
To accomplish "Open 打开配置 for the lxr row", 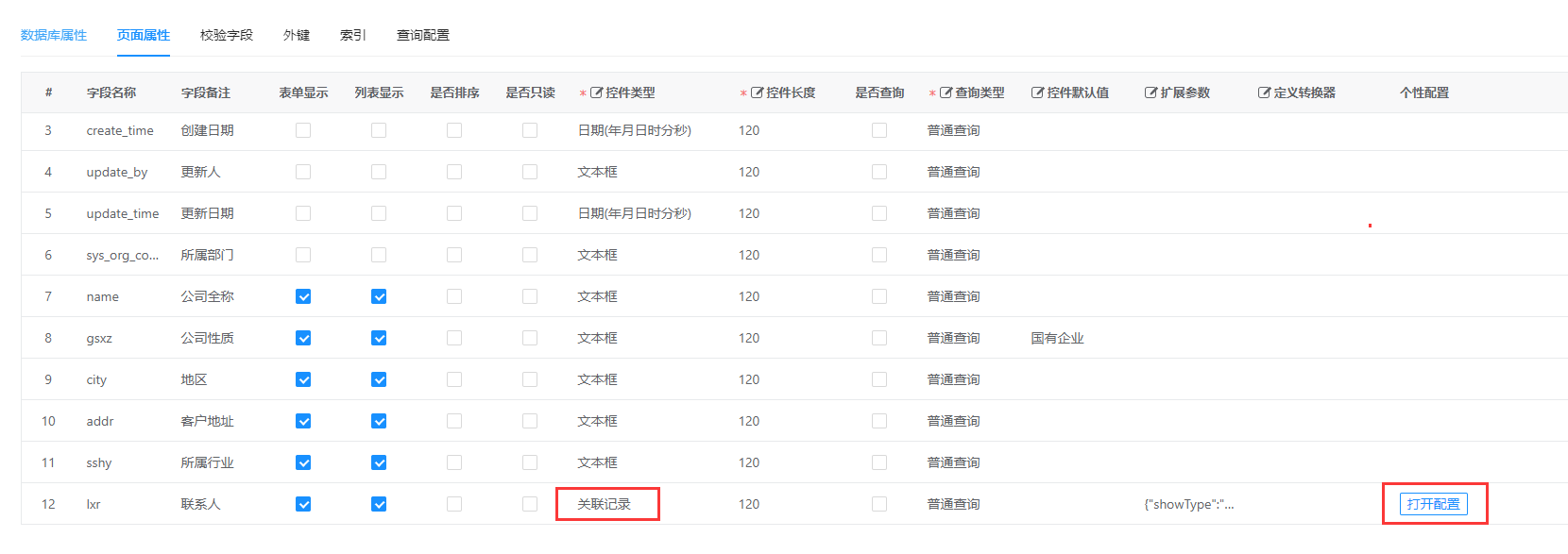I will pyautogui.click(x=1433, y=504).
